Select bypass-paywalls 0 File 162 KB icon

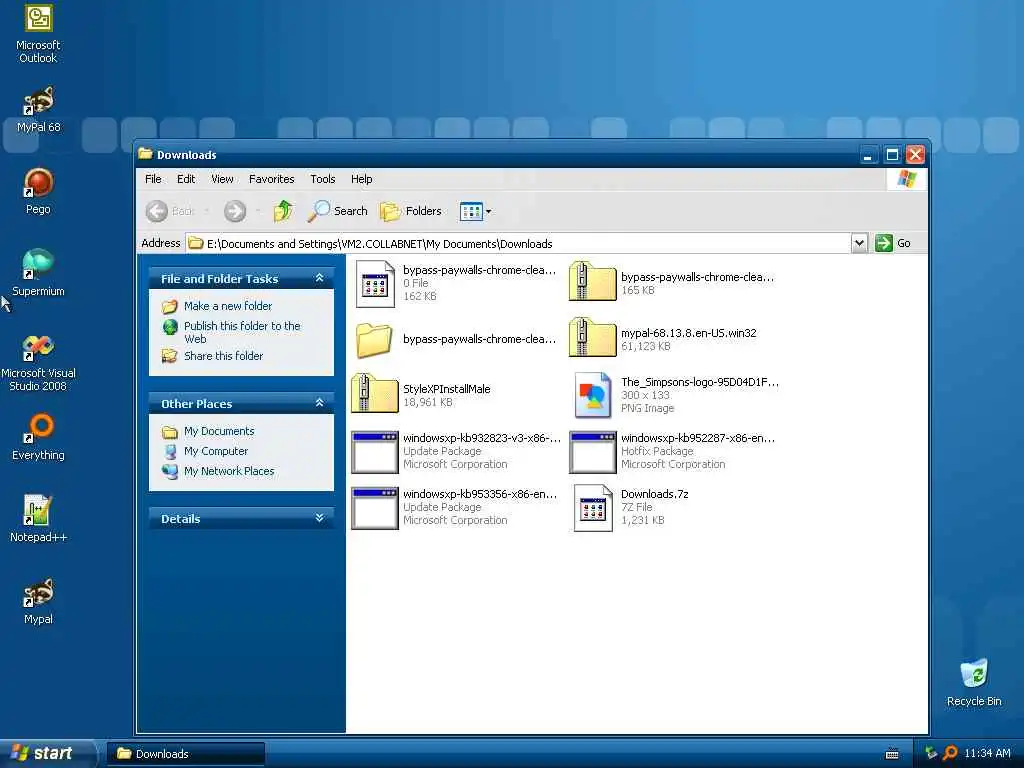point(375,284)
